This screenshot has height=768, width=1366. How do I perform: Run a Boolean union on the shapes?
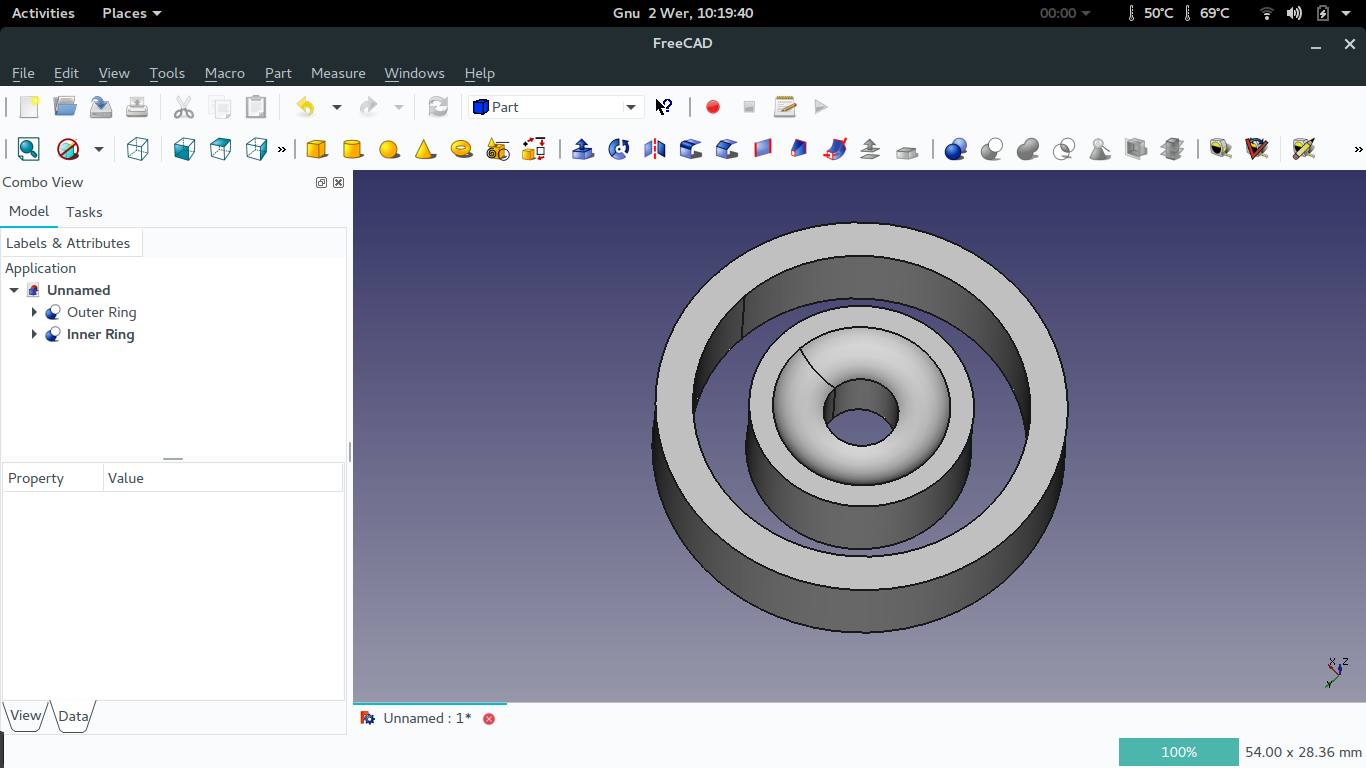tap(1029, 148)
